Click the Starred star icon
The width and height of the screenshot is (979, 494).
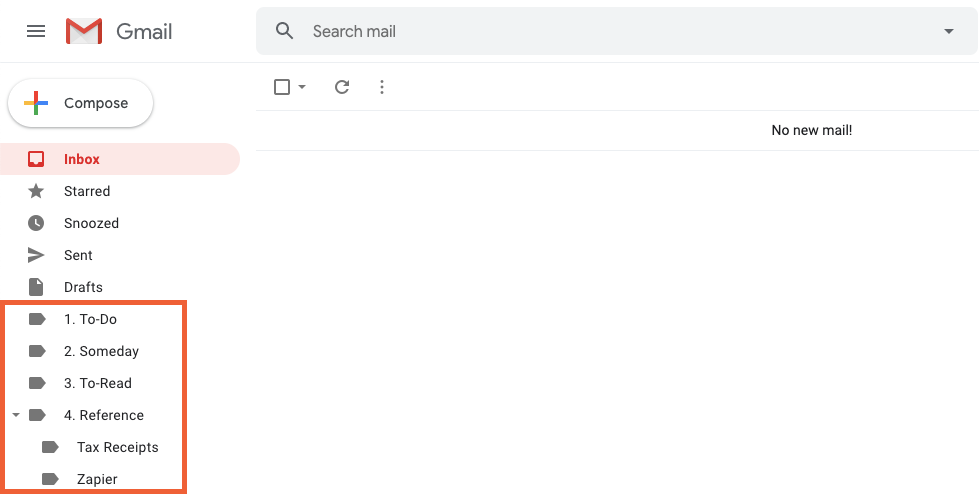point(36,191)
